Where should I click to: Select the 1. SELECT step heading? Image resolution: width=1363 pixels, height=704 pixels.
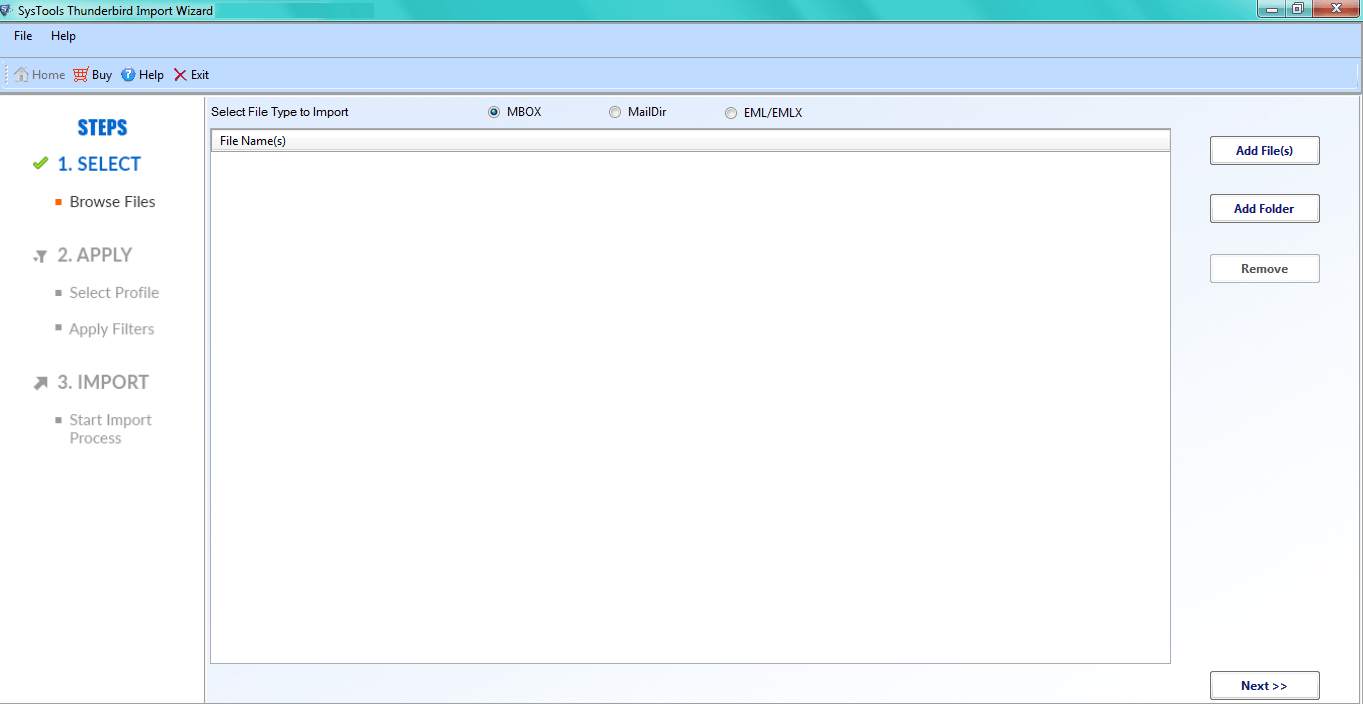tap(99, 164)
